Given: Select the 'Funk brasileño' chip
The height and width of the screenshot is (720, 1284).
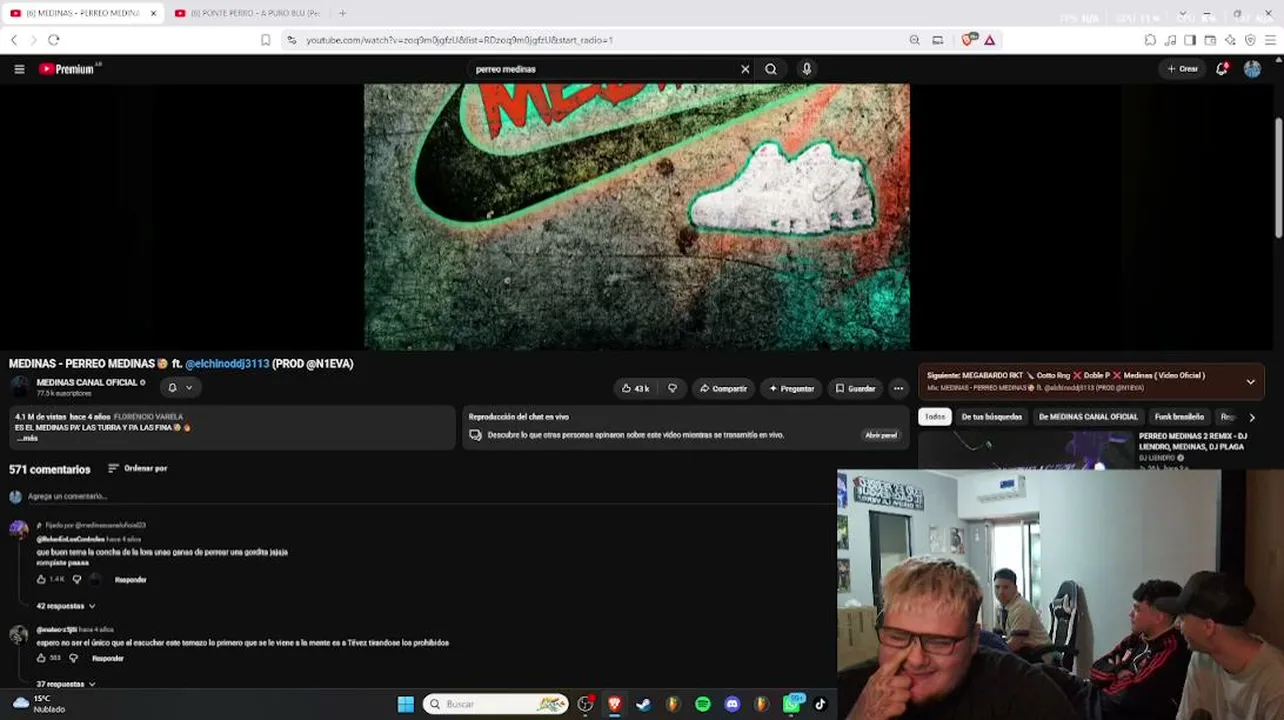Looking at the screenshot, I should pyautogui.click(x=1179, y=417).
